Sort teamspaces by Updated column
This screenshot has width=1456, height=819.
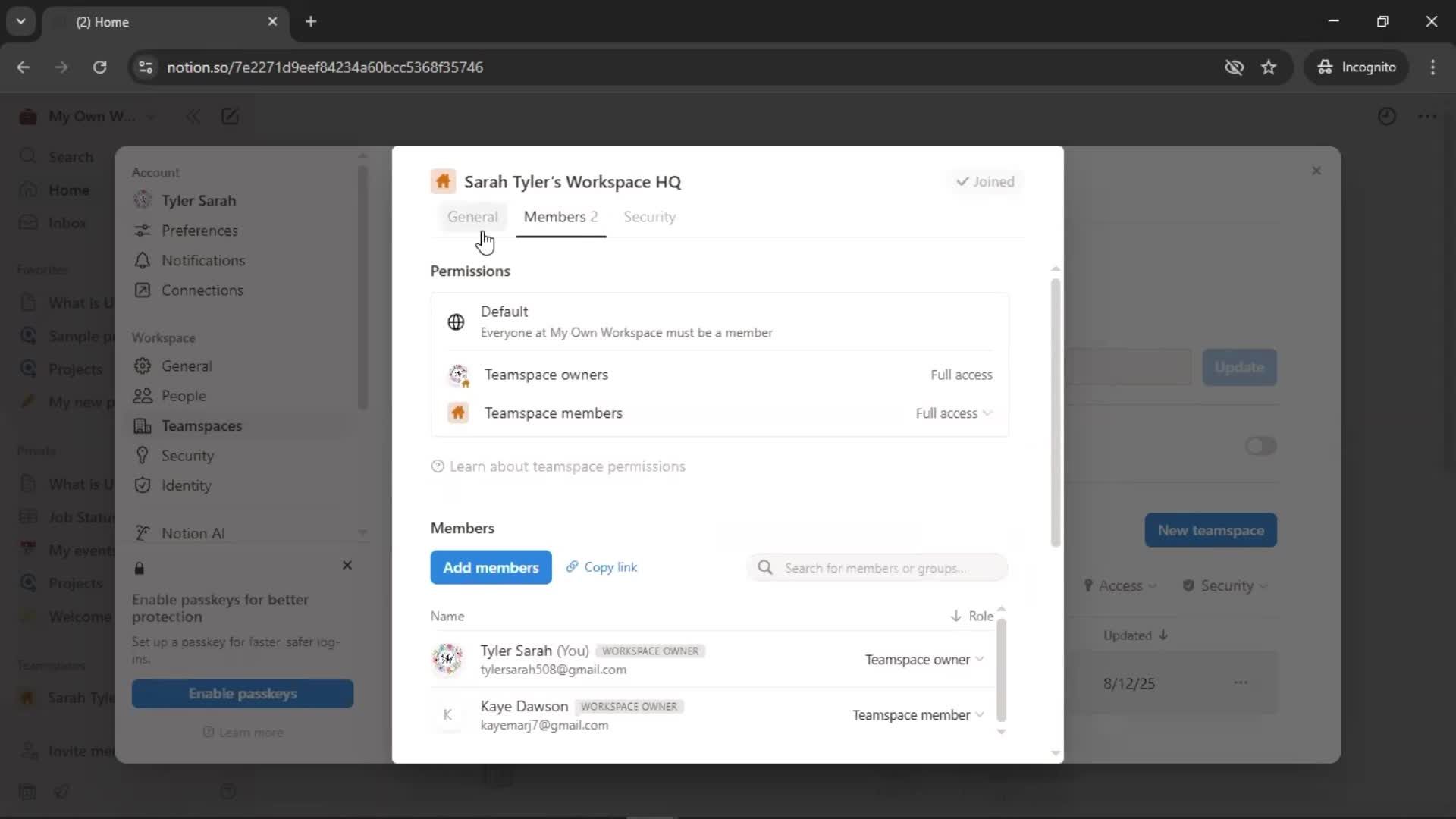point(1136,635)
